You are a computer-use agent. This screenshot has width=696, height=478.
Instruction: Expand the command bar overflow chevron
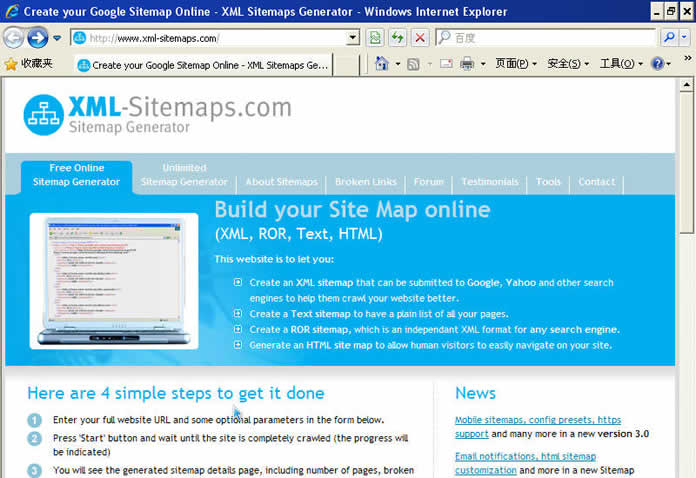coord(688,58)
